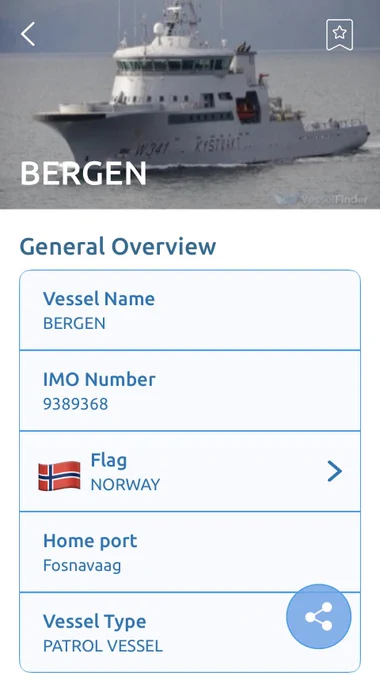This screenshot has height=680, width=380.
Task: Tap the Vessel Type label
Action: click(95, 621)
